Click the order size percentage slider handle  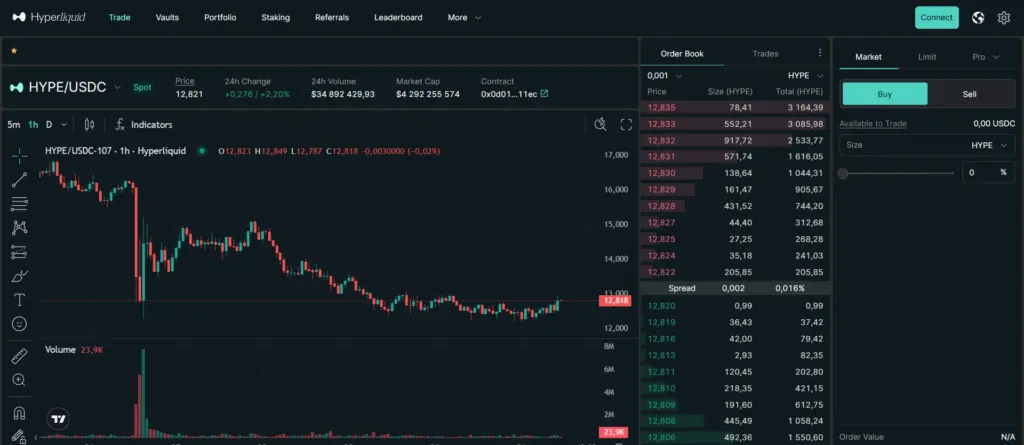(x=843, y=173)
